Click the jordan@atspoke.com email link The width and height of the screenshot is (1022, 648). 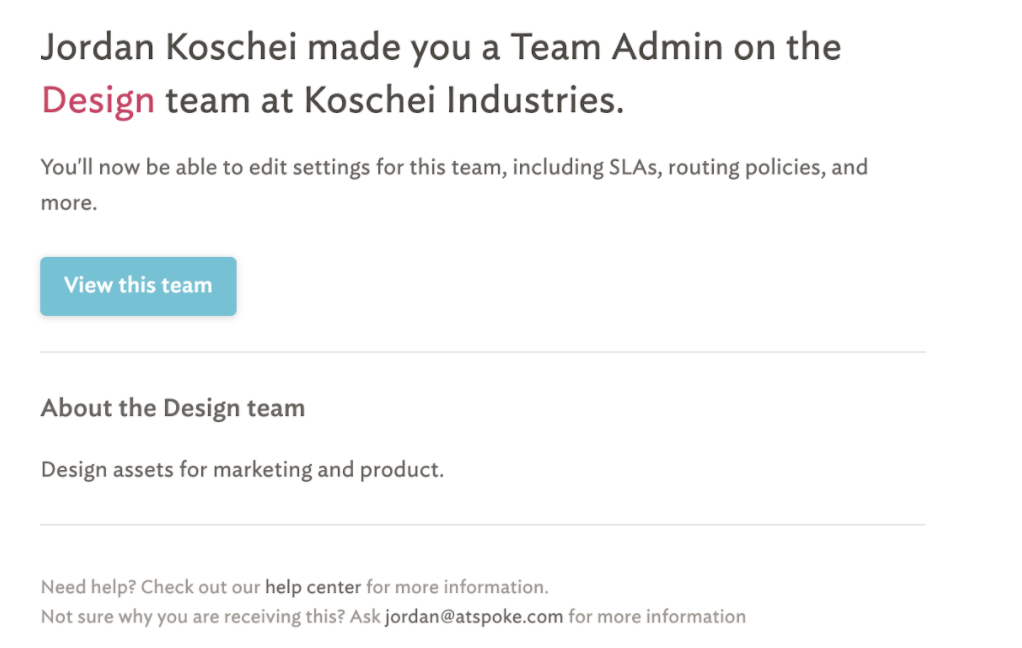[x=474, y=617]
